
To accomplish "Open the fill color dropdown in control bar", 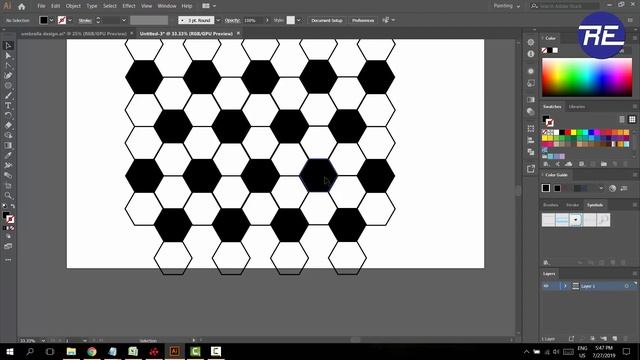I will [51, 20].
